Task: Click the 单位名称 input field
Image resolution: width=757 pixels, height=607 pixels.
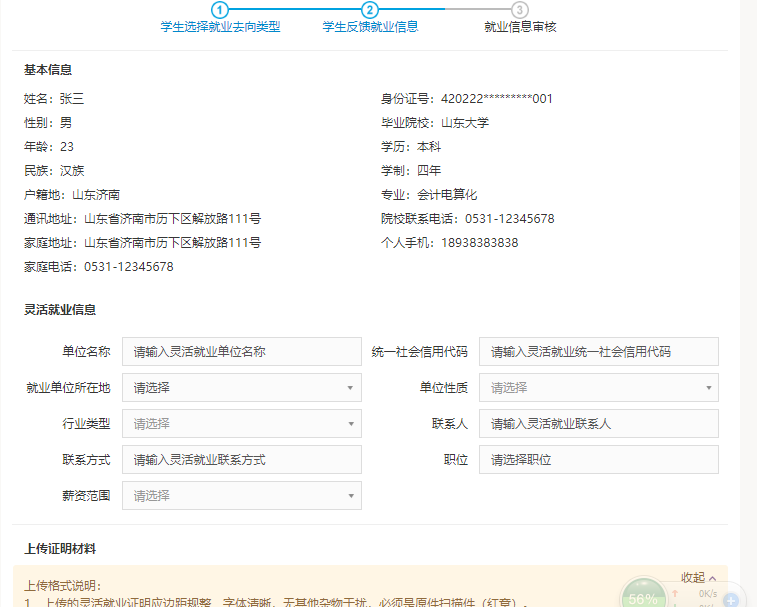Action: [241, 352]
